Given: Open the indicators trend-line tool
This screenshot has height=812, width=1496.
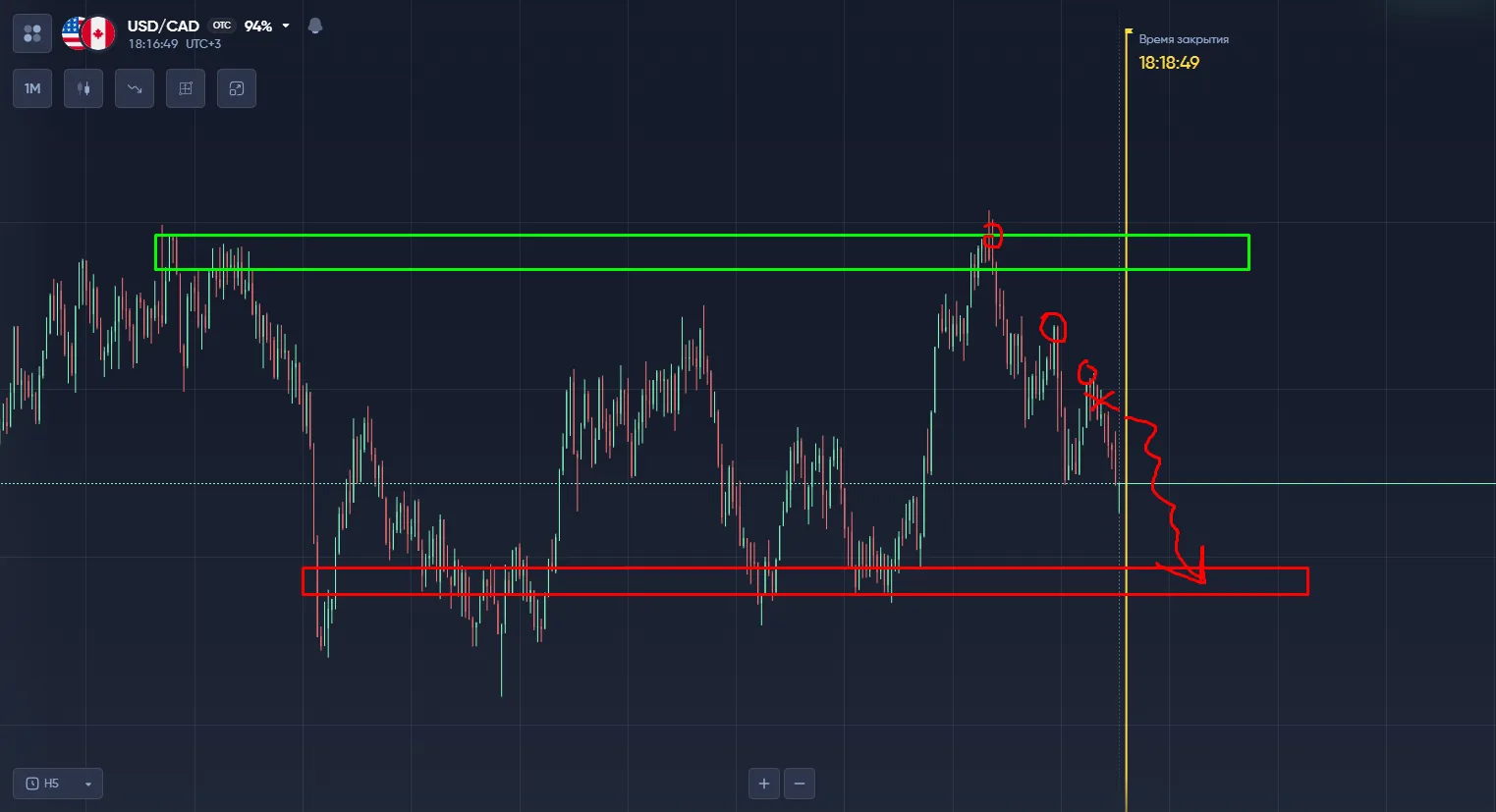Looking at the screenshot, I should pos(135,88).
